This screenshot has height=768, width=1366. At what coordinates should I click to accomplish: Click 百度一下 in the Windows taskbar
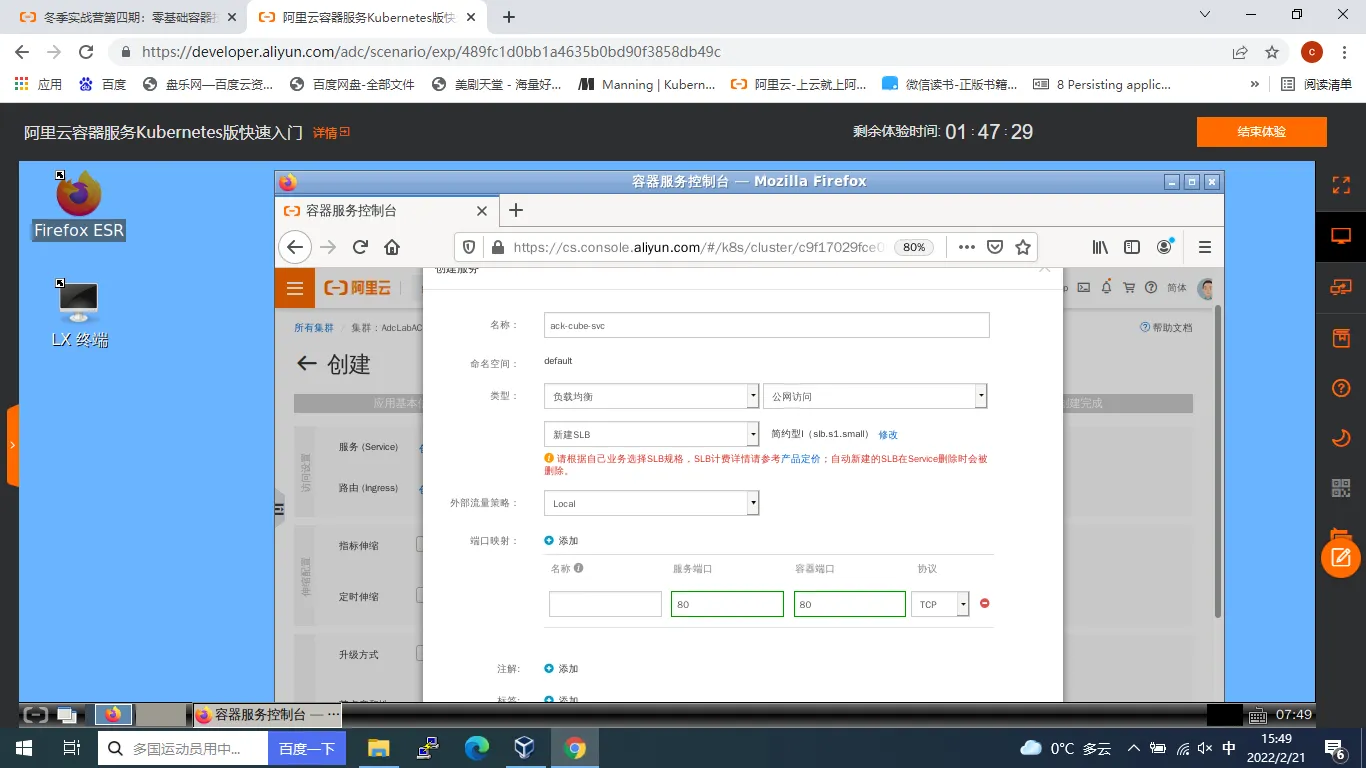tap(306, 748)
